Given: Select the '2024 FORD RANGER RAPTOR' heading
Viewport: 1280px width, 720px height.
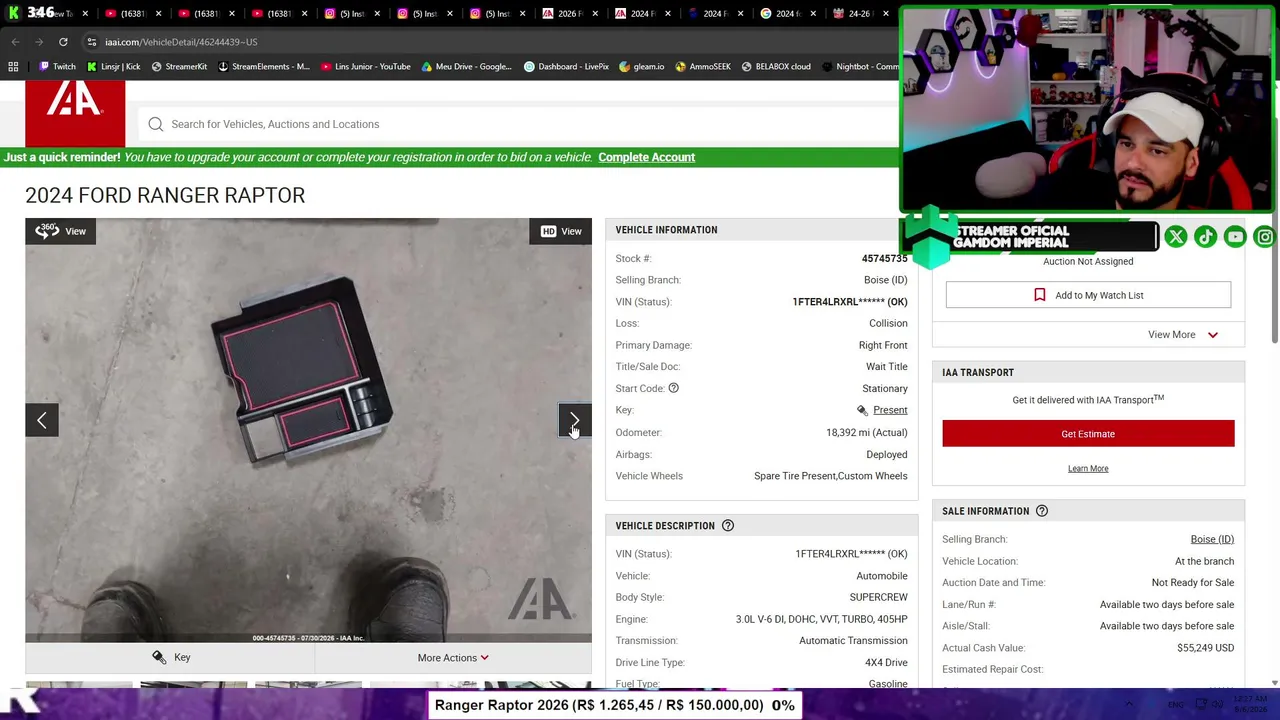Looking at the screenshot, I should coord(165,195).
